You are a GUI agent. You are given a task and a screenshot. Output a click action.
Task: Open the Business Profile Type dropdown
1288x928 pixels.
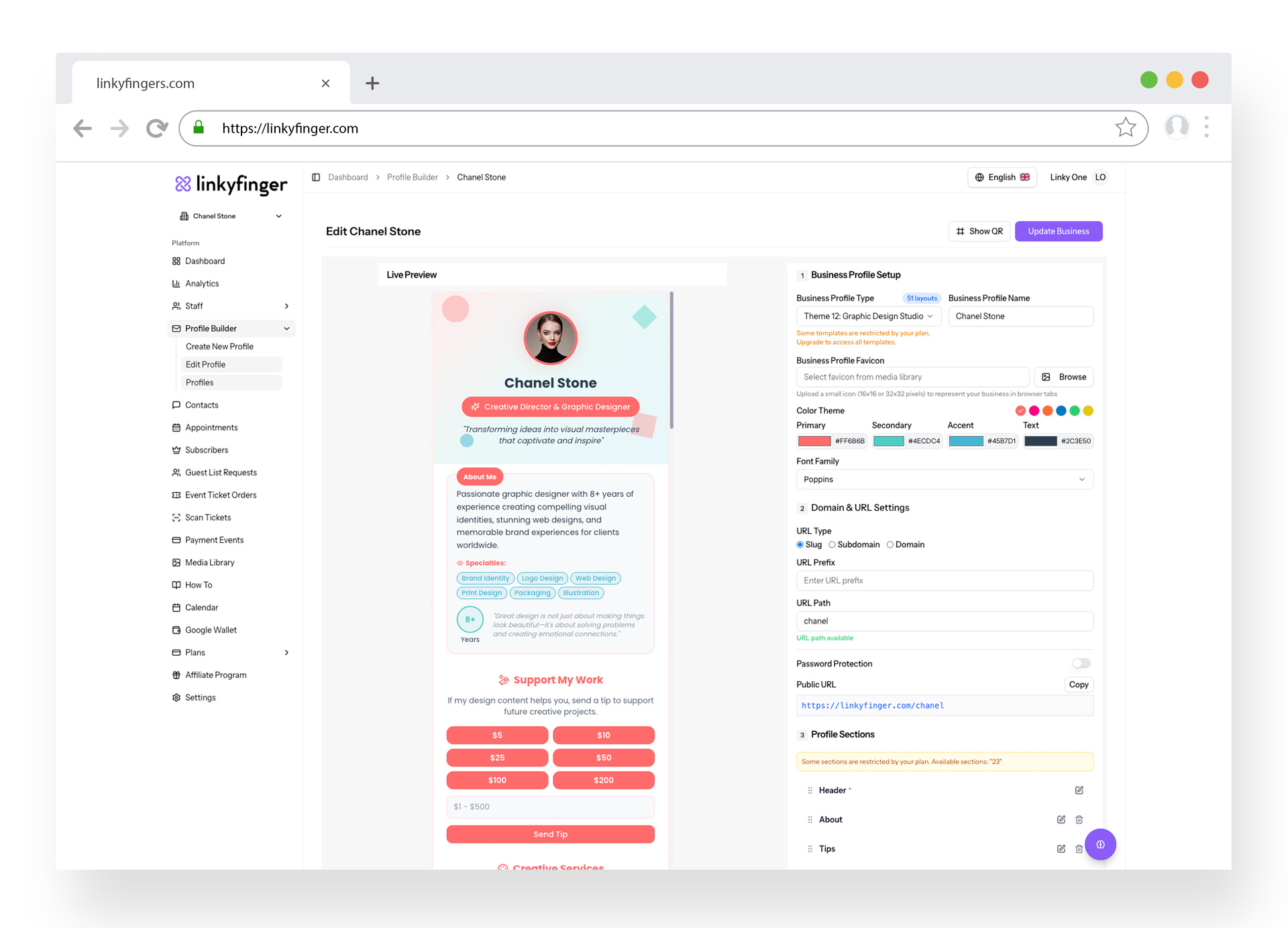pos(868,316)
